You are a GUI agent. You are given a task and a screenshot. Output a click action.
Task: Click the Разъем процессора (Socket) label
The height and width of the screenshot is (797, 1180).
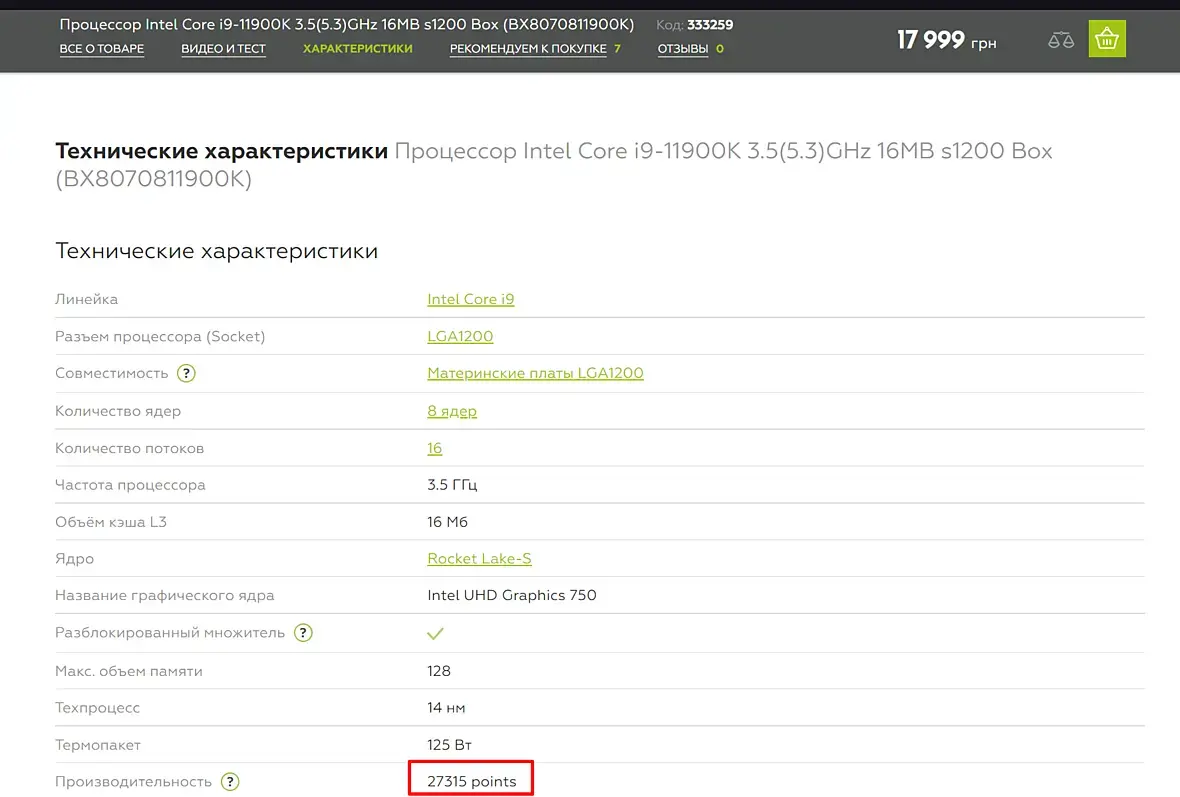tap(160, 336)
